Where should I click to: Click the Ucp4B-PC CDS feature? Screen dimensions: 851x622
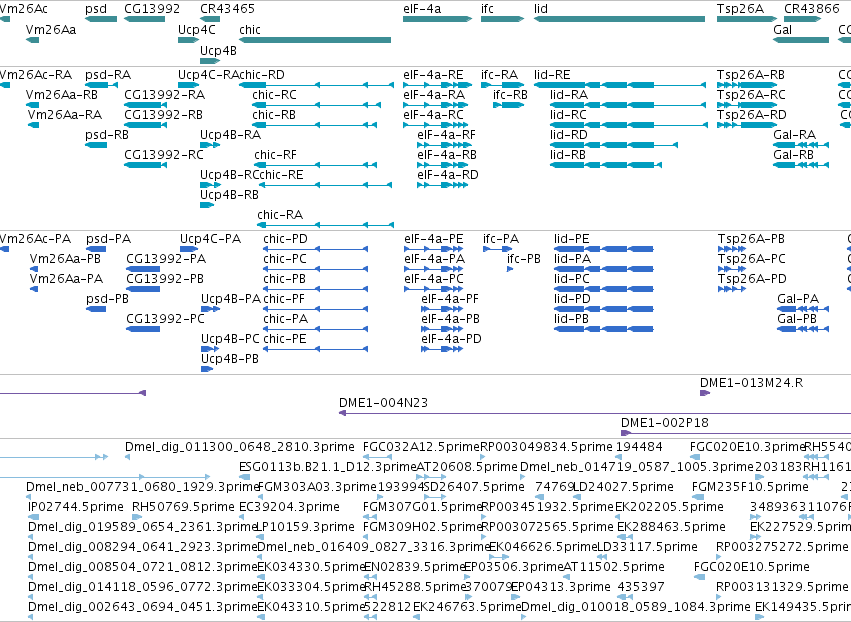click(x=210, y=349)
